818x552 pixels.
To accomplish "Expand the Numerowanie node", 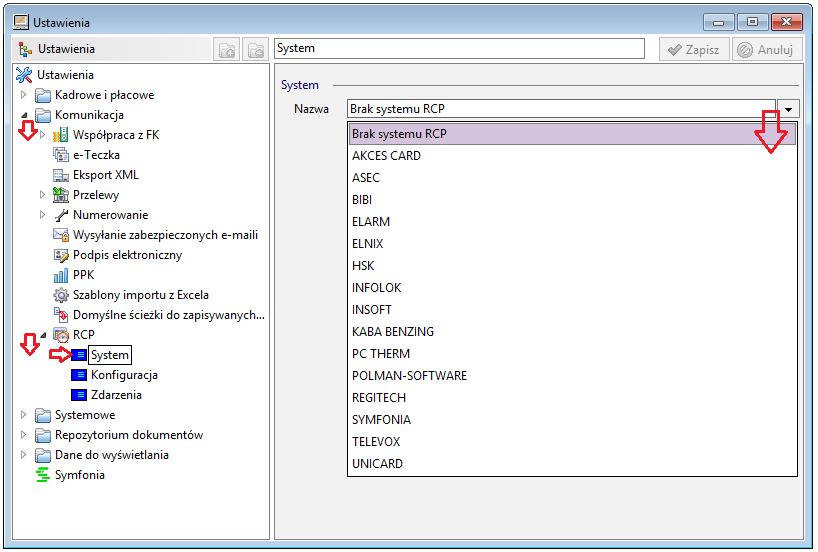I will (42, 215).
